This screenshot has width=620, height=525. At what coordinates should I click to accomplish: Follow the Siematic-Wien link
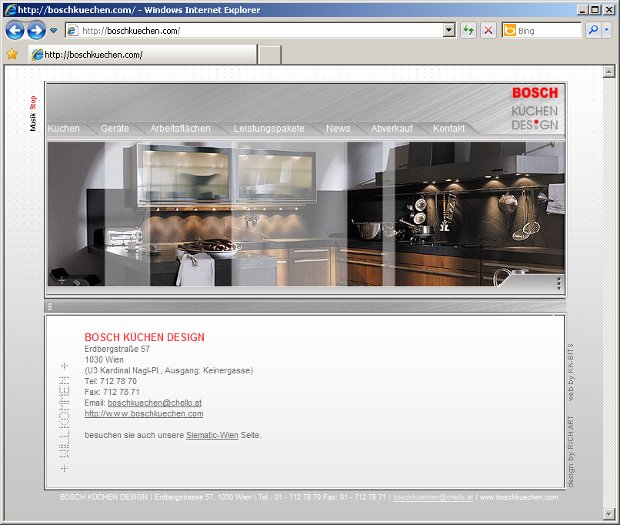click(212, 435)
